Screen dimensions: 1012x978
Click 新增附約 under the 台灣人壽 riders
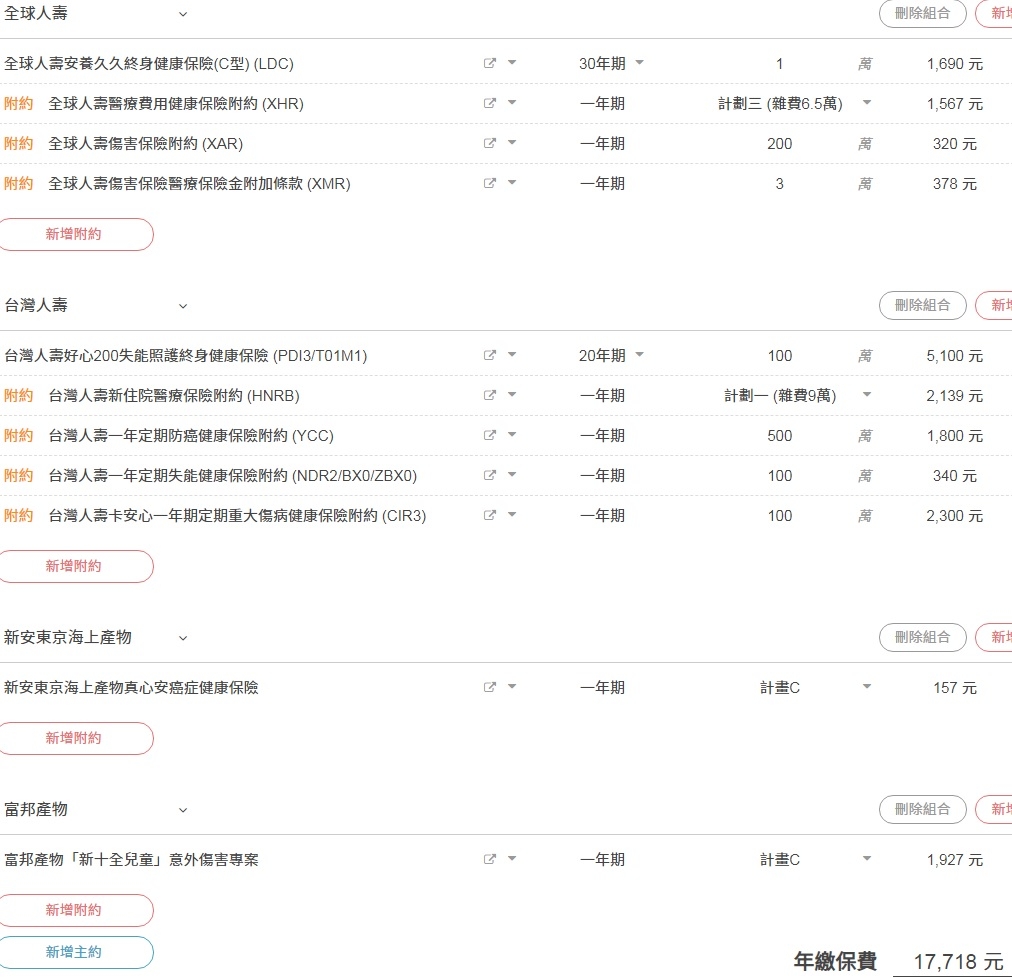tap(74, 566)
